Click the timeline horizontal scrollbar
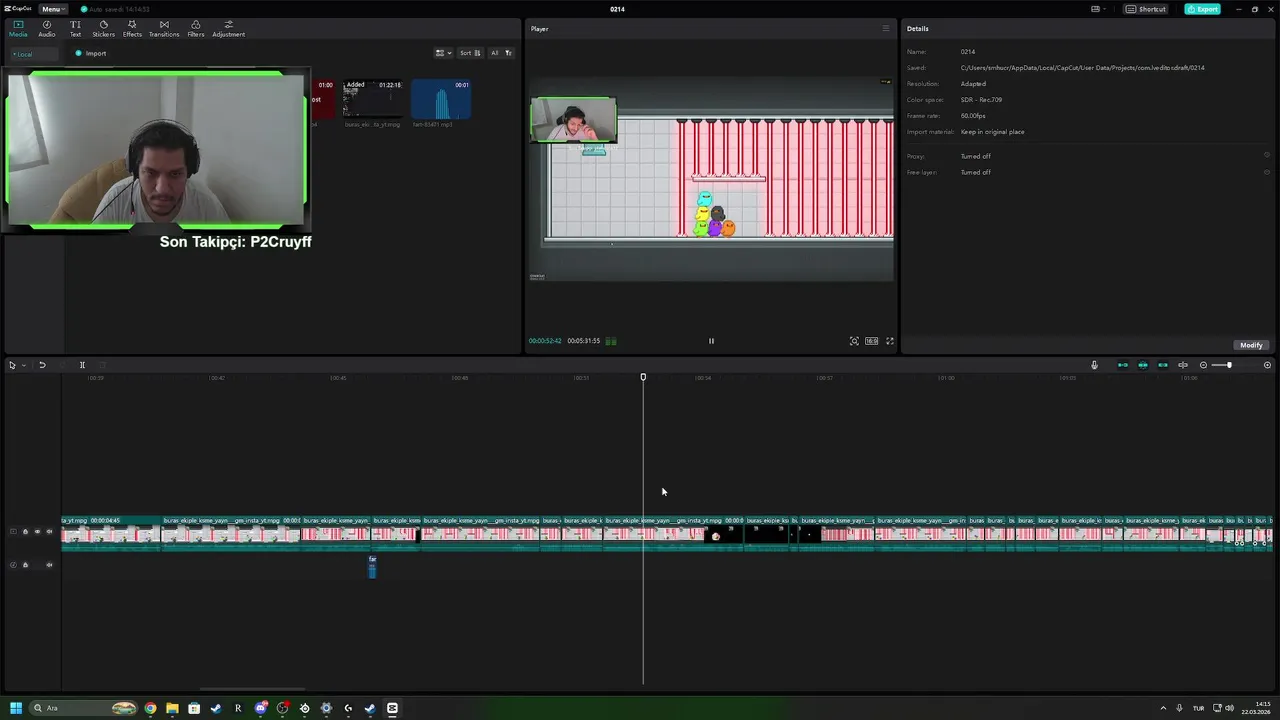Image resolution: width=1280 pixels, height=720 pixels. pos(252,689)
